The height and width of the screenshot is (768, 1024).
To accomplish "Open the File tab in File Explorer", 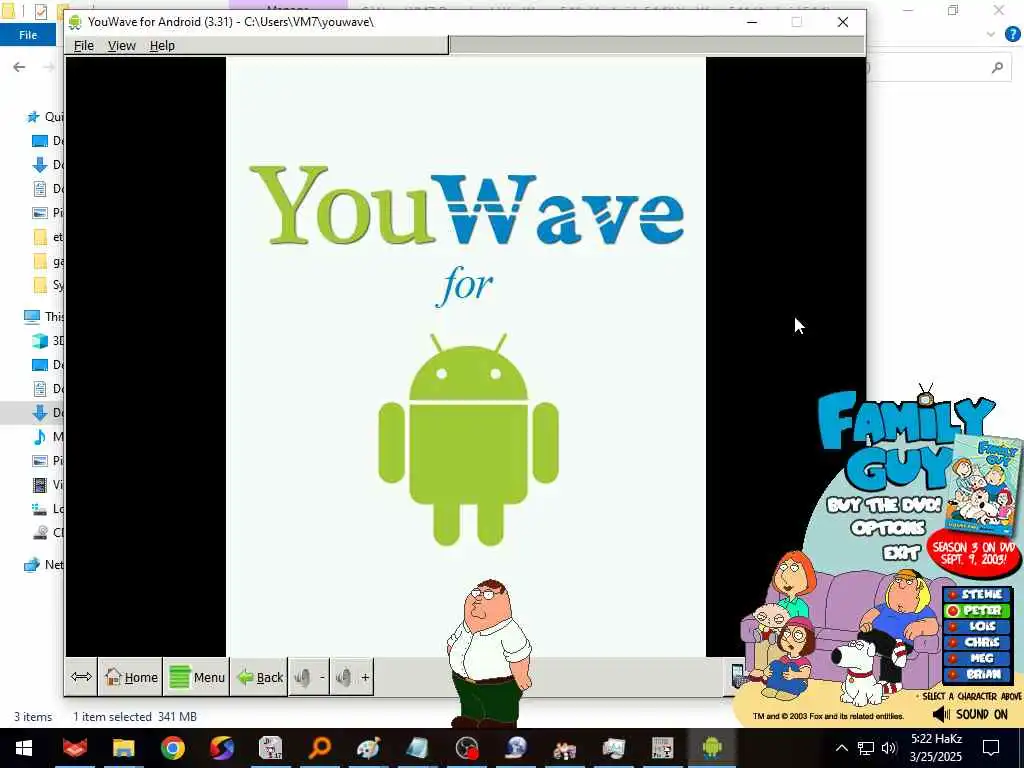I will (x=28, y=35).
